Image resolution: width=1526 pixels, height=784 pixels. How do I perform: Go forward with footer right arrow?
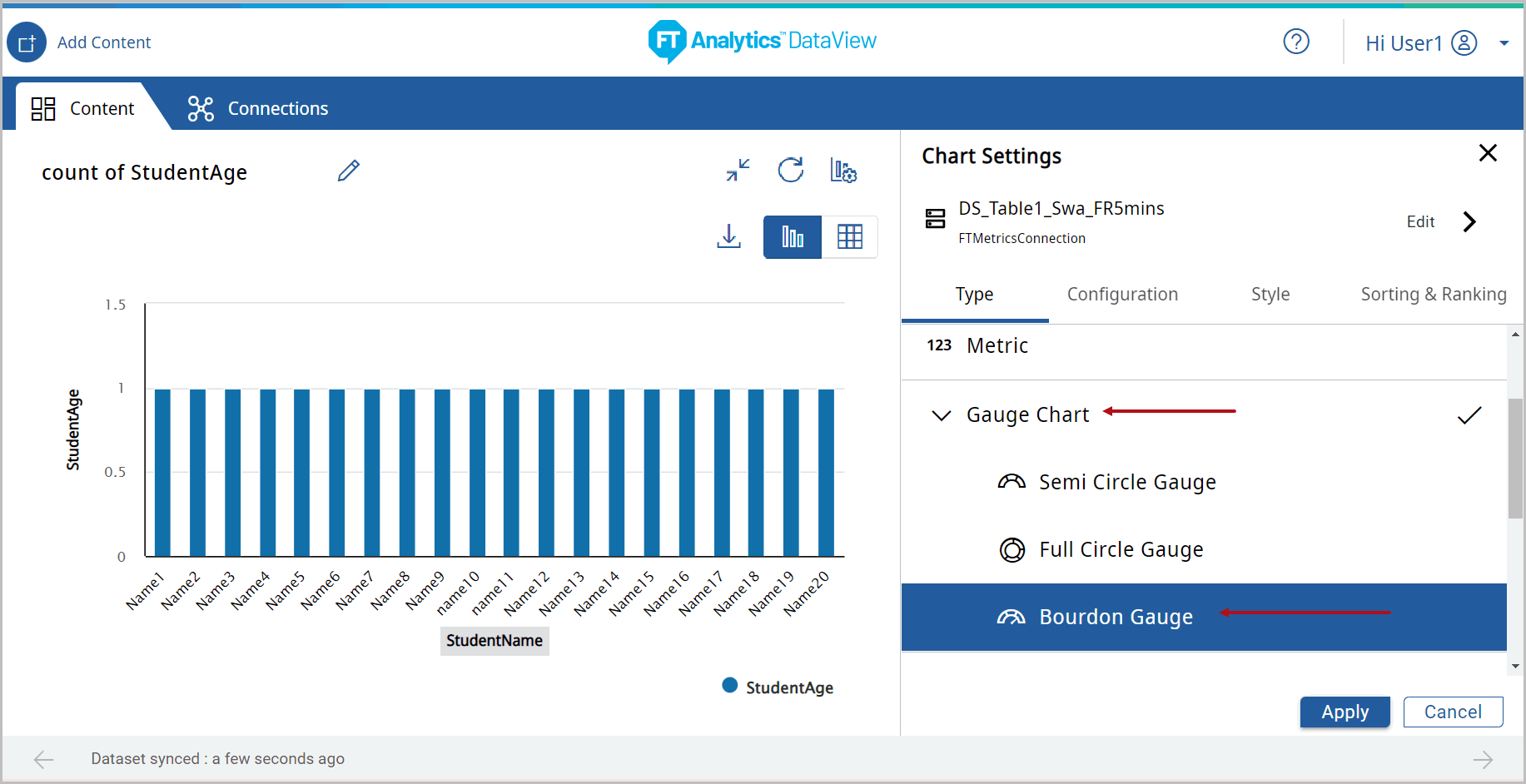(x=1483, y=759)
